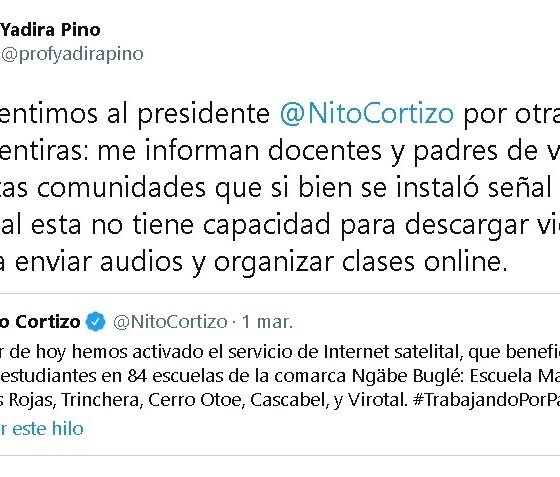Viewport: 560px width, 477px height.
Task: Open Yadira Pino's profile name
Action: point(50,30)
